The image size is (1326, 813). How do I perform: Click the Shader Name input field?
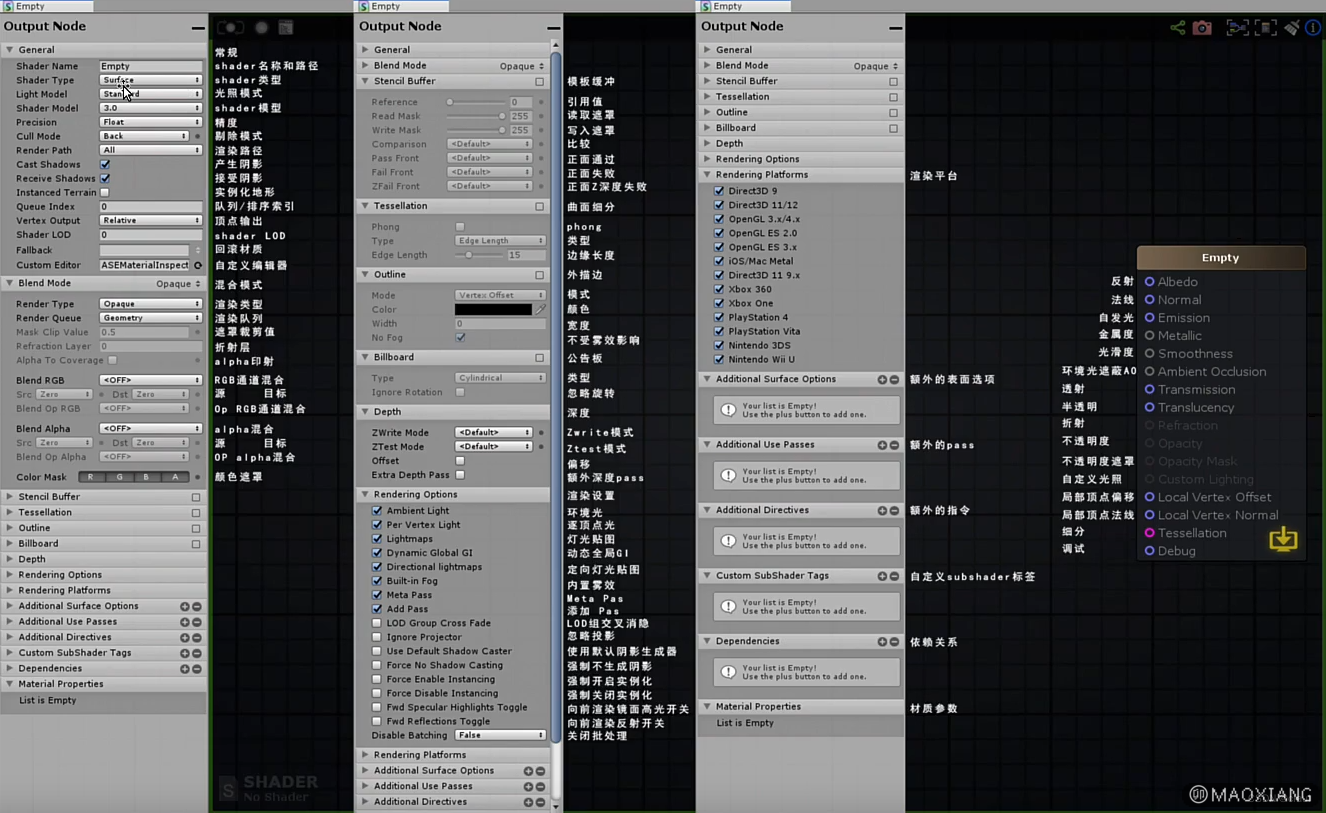(x=150, y=66)
